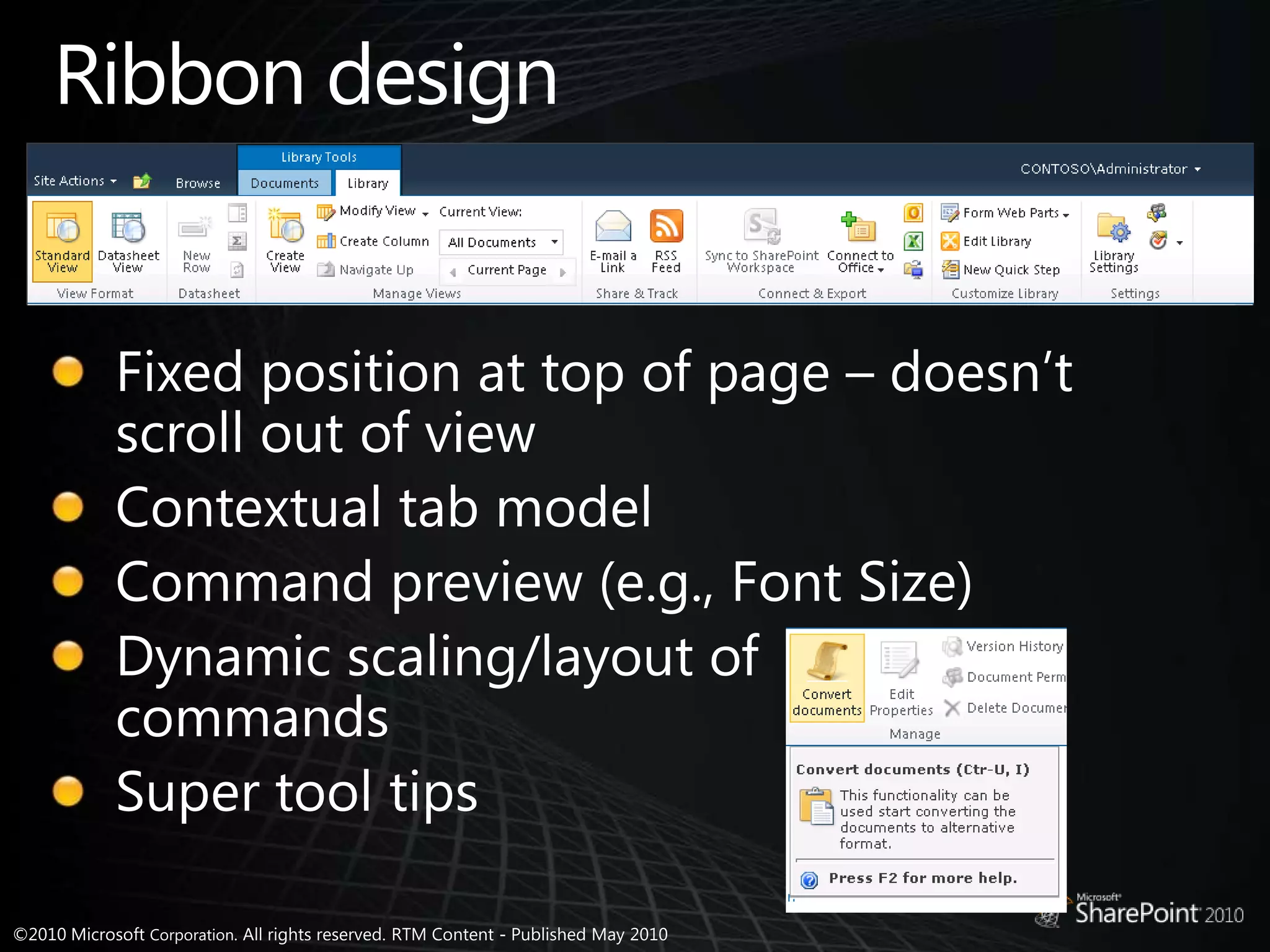The width and height of the screenshot is (1270, 952).
Task: Click the Document Permissions item
Action: point(1004,677)
